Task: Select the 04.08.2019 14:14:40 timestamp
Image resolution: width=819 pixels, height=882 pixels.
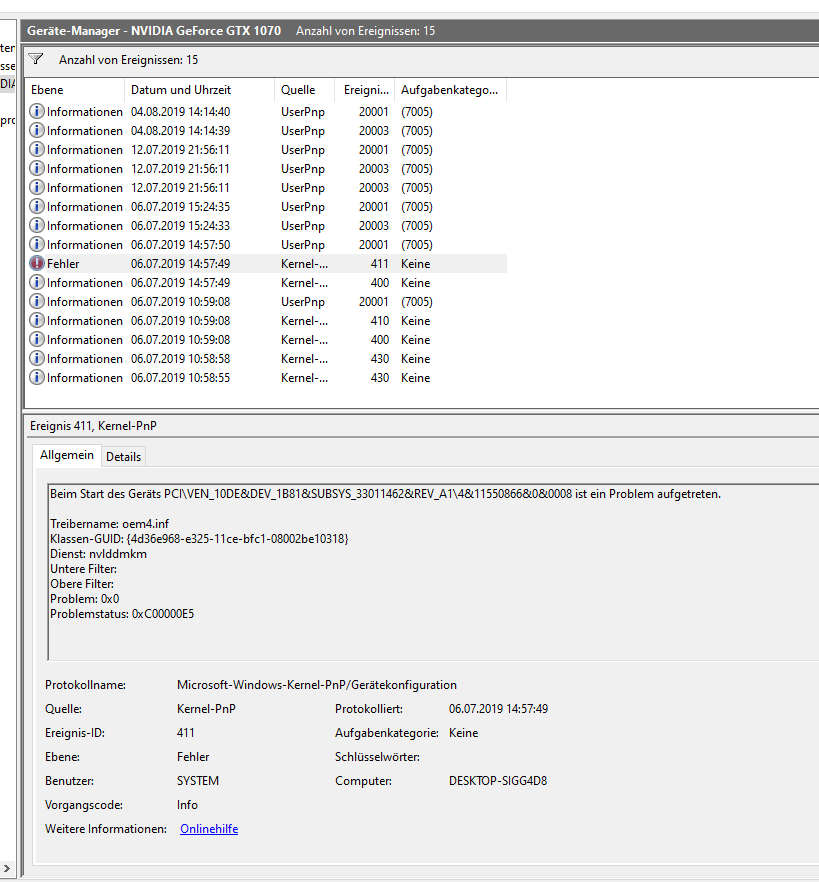Action: [181, 112]
